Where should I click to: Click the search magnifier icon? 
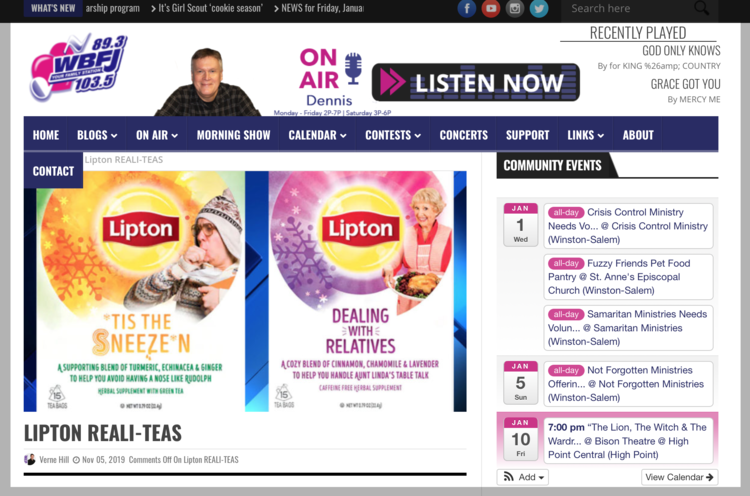(x=701, y=8)
